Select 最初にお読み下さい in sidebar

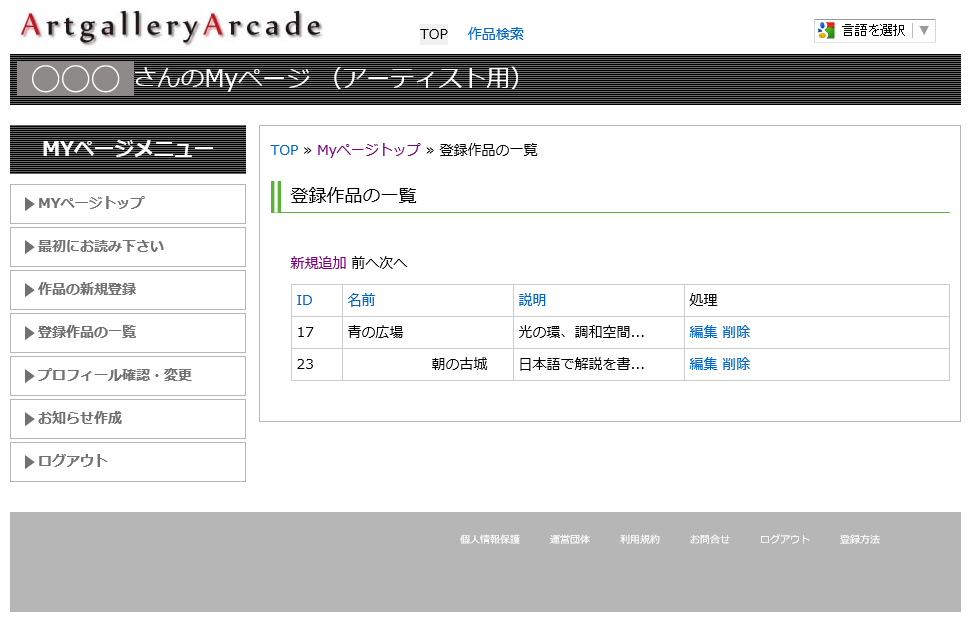128,246
